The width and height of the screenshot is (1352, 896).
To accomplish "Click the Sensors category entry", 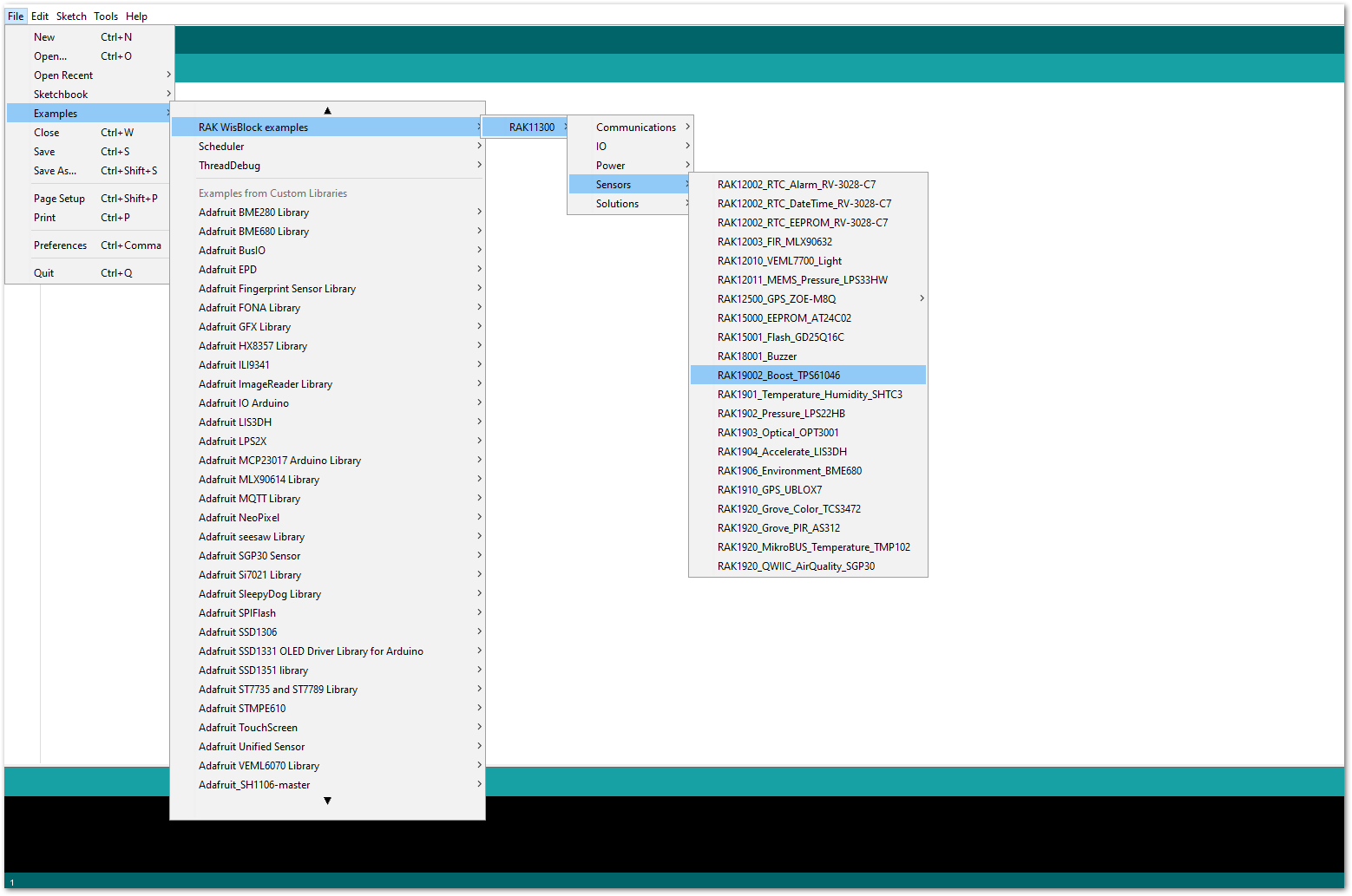I will [x=631, y=185].
